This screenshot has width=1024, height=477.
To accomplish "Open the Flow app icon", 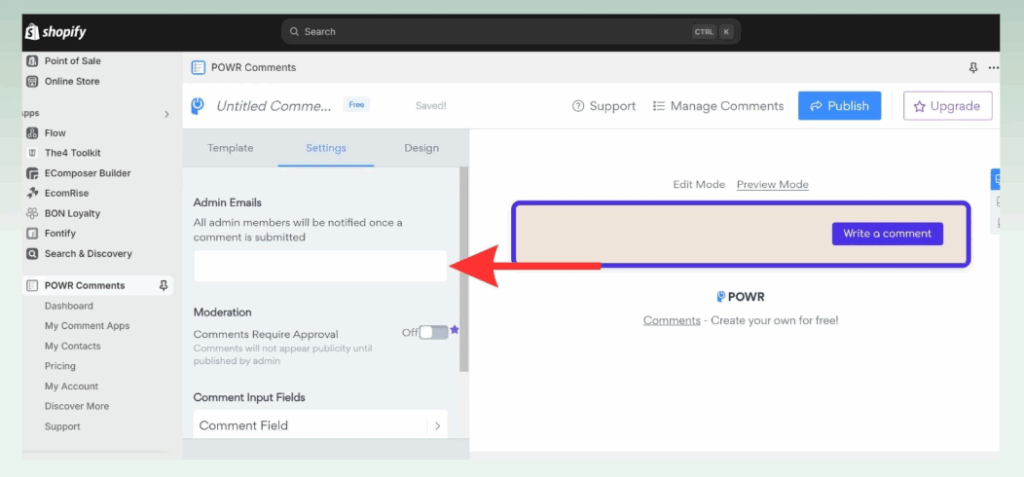I will (x=32, y=133).
